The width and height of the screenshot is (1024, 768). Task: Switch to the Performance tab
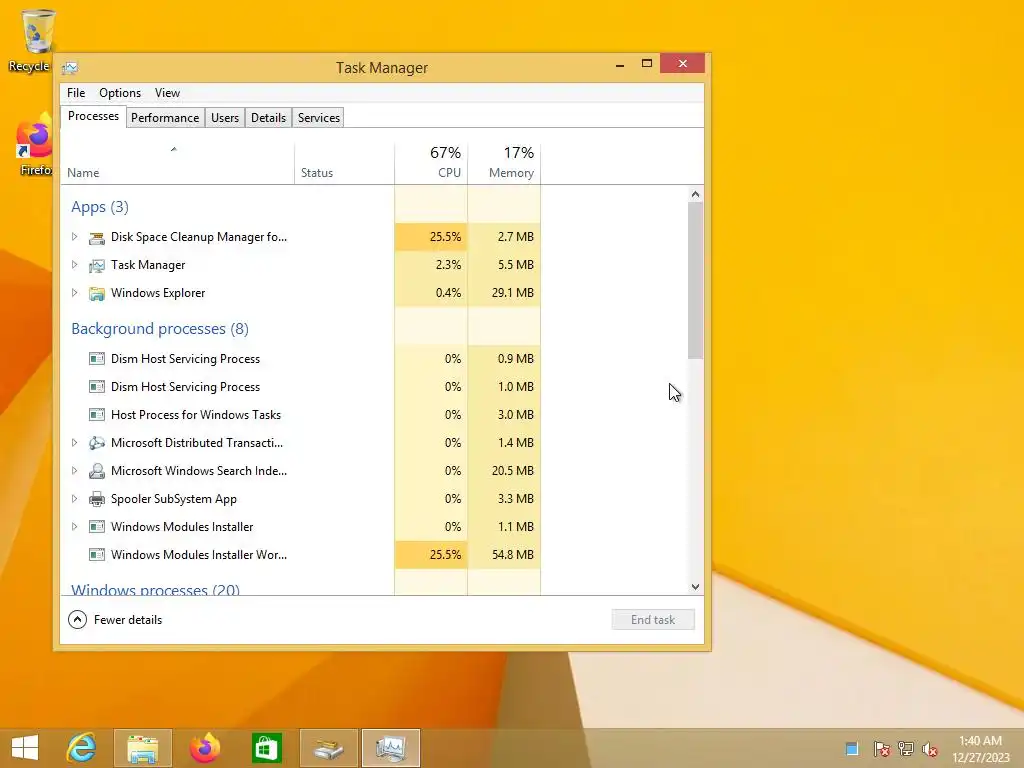click(x=165, y=118)
